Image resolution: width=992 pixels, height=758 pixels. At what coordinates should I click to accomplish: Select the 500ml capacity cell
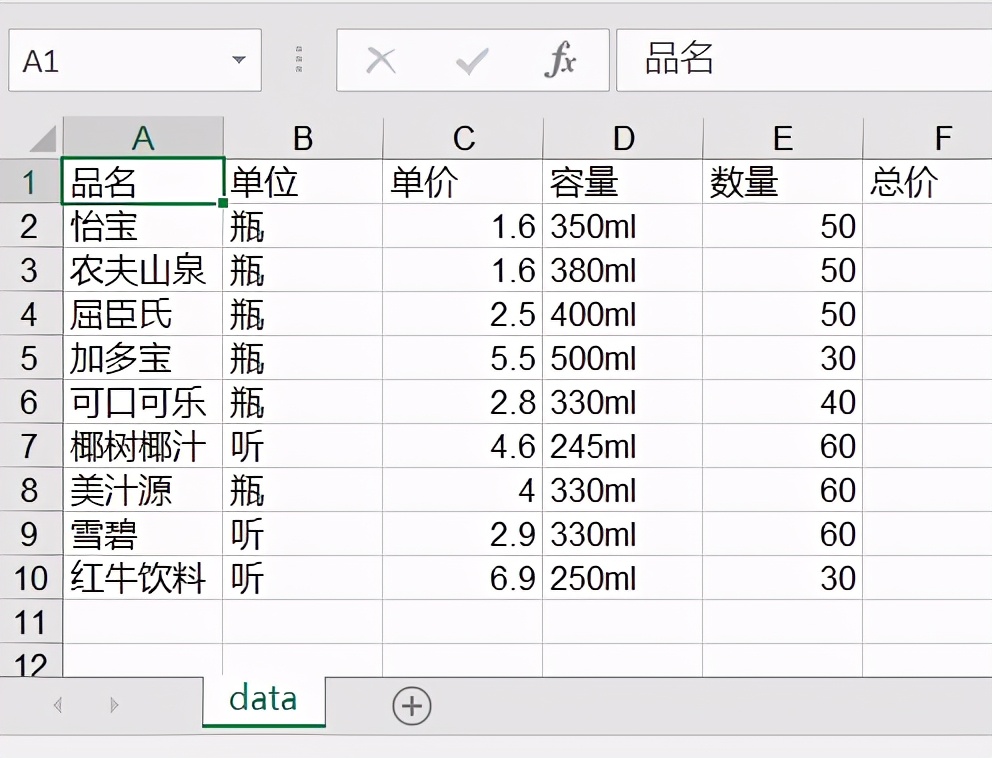pyautogui.click(x=623, y=358)
